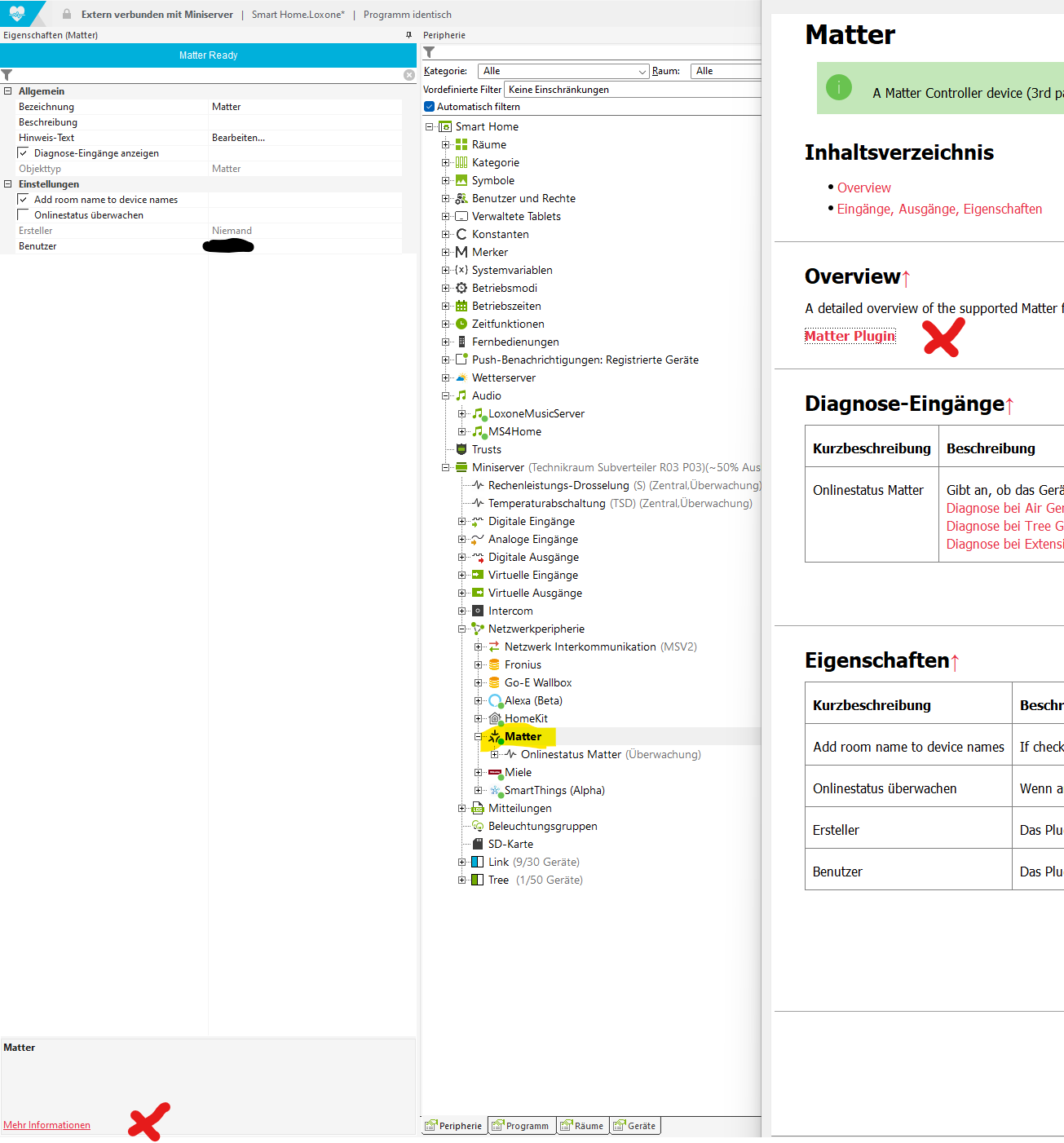Select Onlinestatus Matter (Überwachung) item
This screenshot has width=1064, height=1143.
coord(611,754)
